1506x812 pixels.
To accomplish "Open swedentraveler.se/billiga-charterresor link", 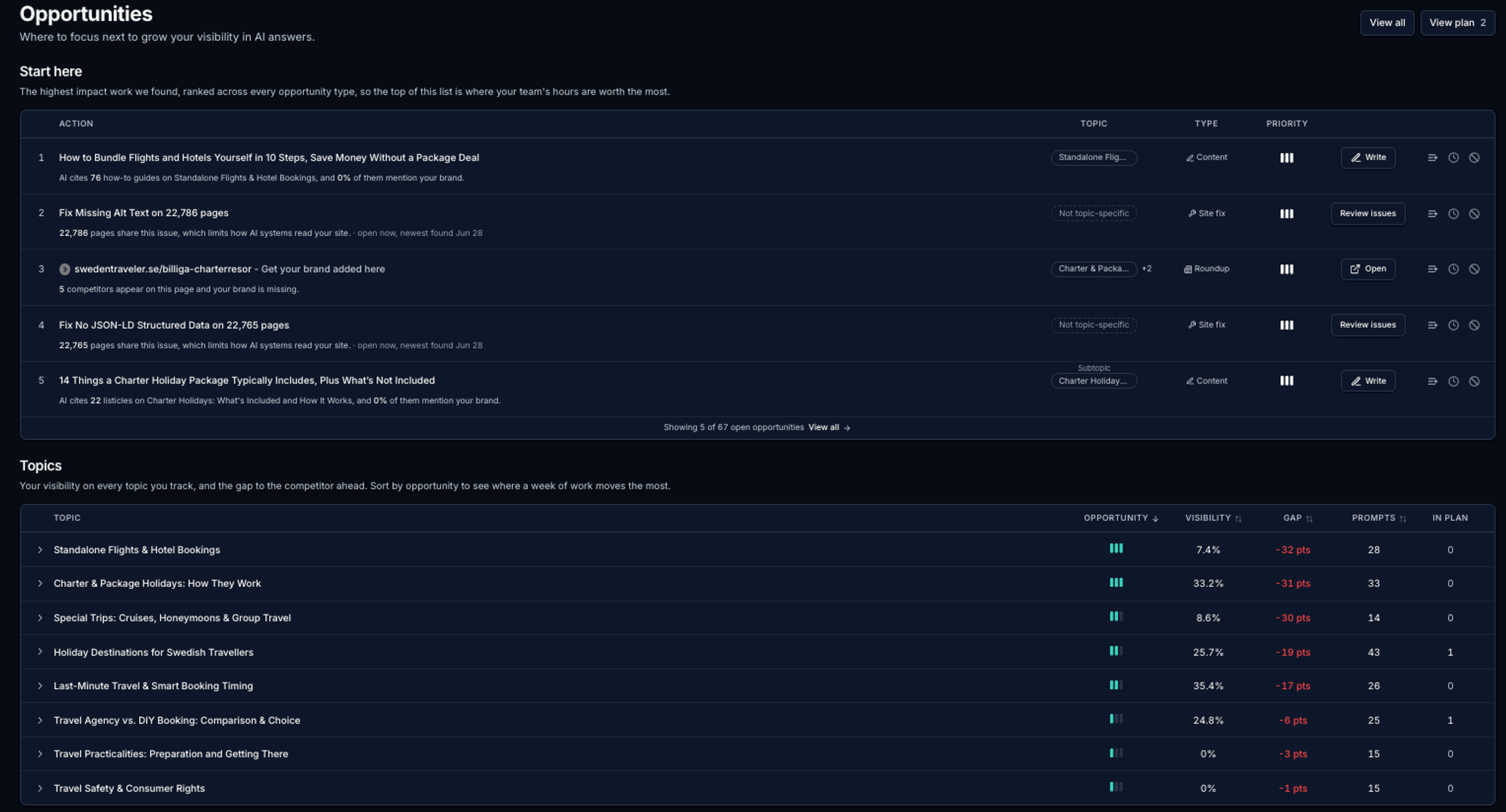I will 163,269.
